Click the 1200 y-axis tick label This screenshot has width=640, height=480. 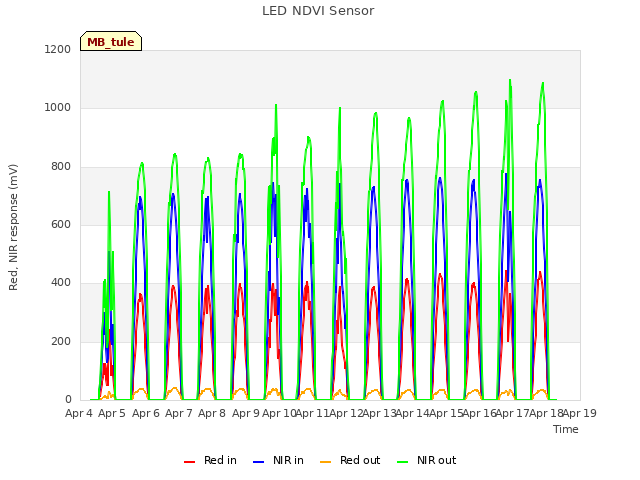point(58,49)
